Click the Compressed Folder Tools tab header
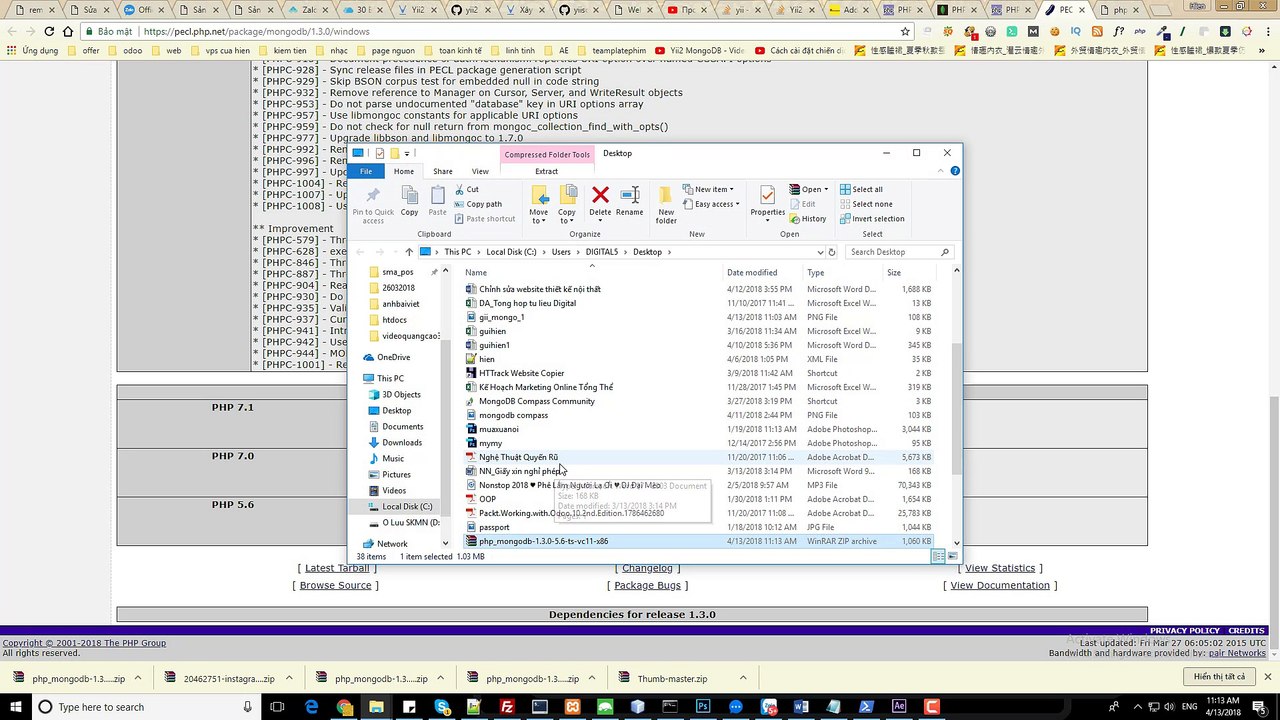 pos(547,154)
